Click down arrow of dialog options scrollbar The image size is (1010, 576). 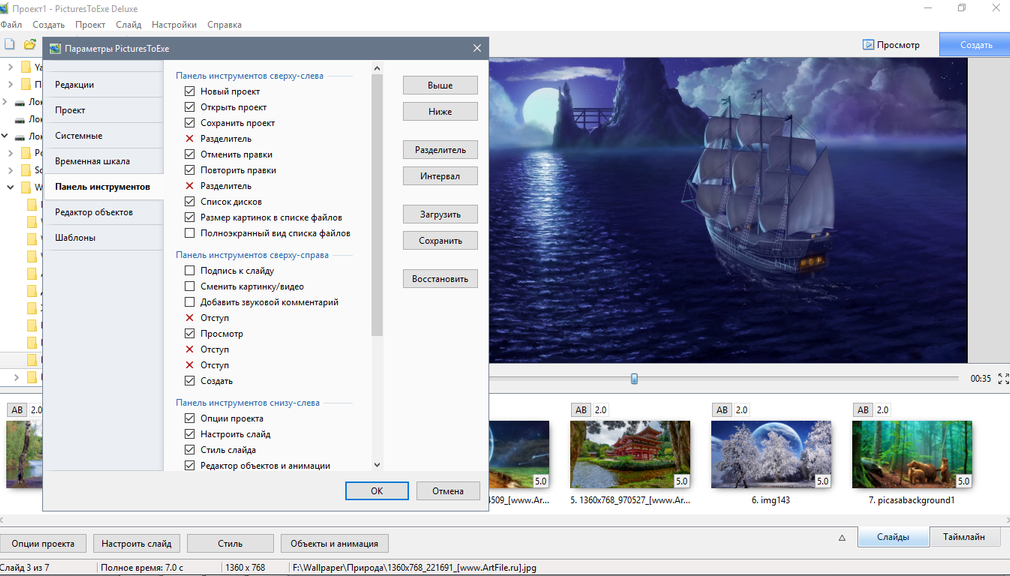[377, 465]
